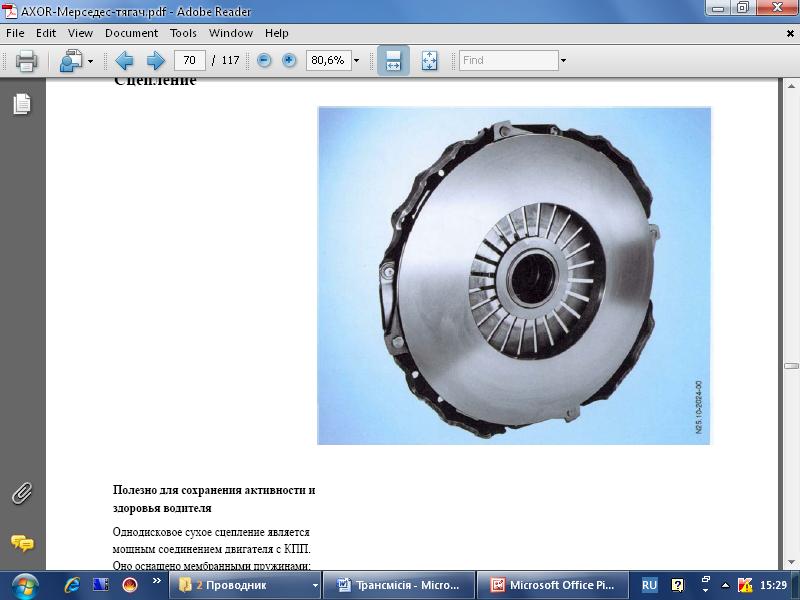Screen dimensions: 800x600
Task: Go to next page with right arrow
Action: pos(156,61)
